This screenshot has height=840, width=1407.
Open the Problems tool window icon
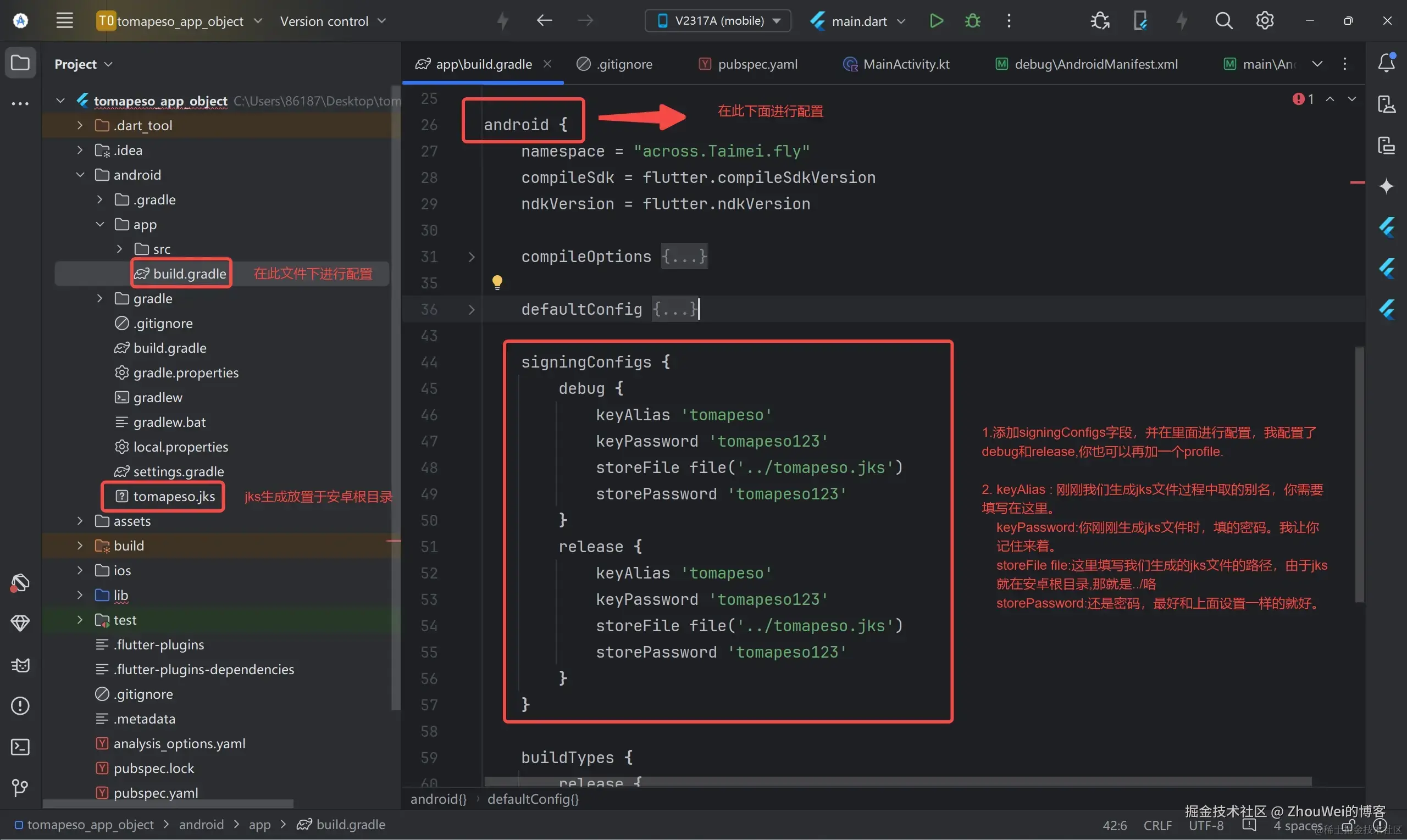[20, 706]
